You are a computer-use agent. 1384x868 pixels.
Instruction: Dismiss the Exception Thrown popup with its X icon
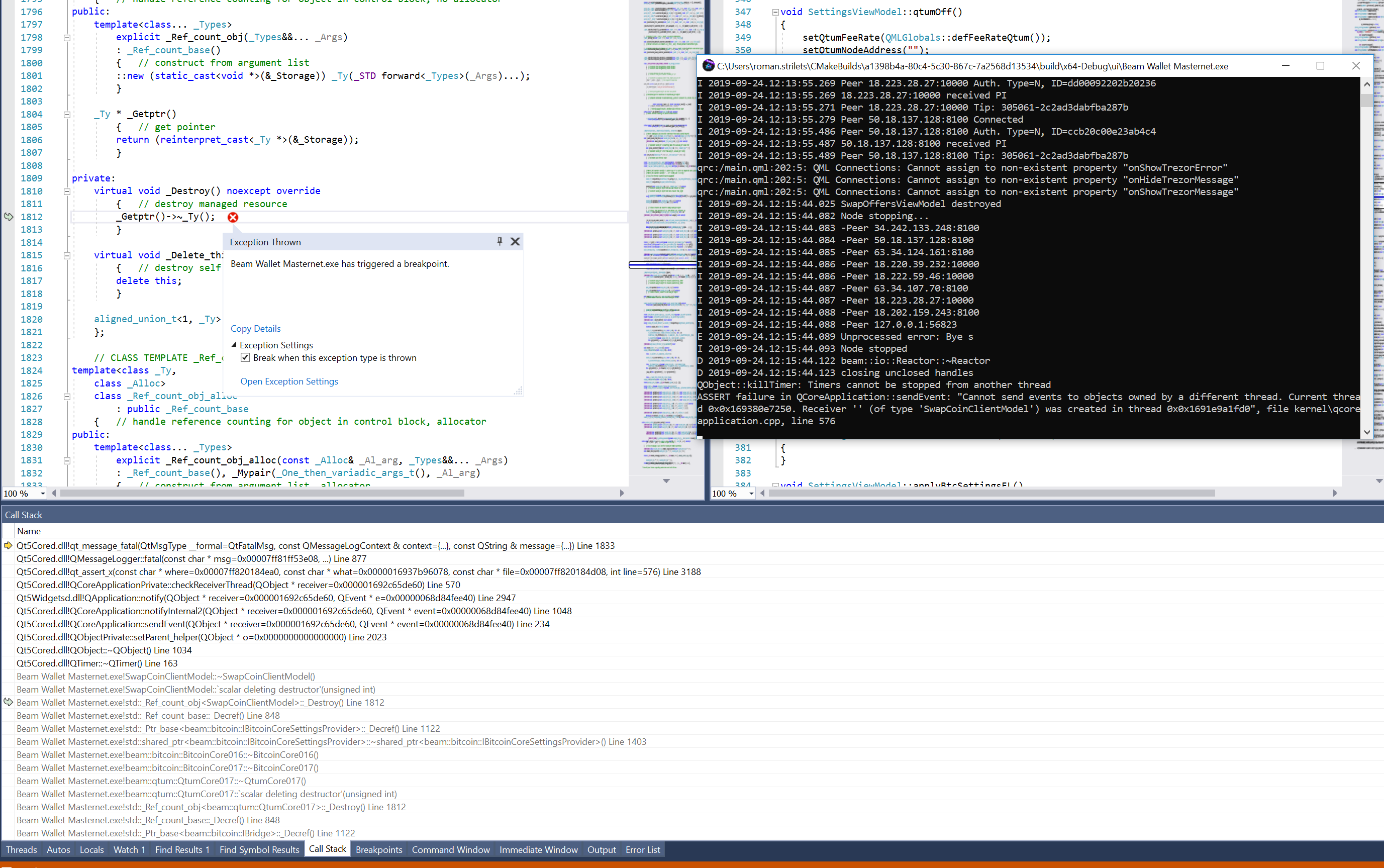514,242
